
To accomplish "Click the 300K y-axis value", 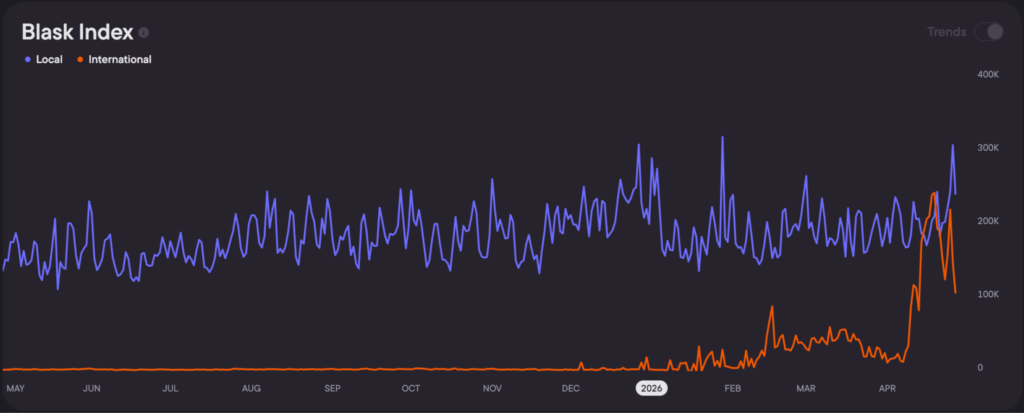I will coord(989,148).
